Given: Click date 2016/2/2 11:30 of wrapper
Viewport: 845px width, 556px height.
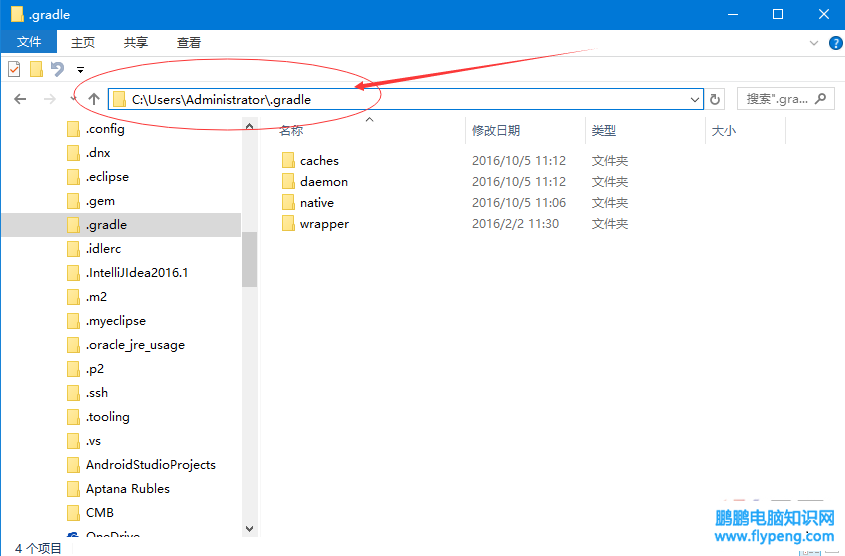Looking at the screenshot, I should [515, 224].
